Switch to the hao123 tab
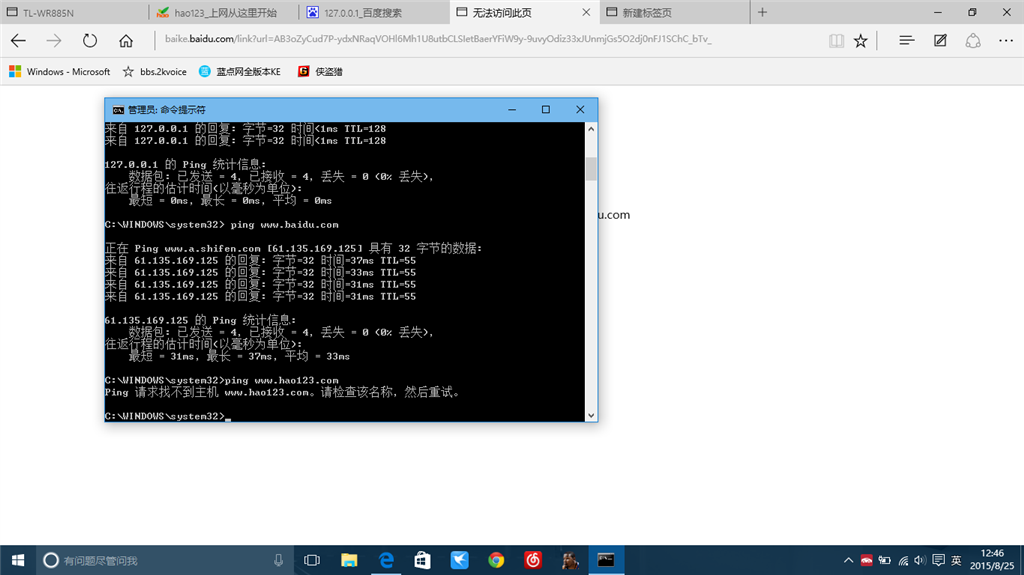Image resolution: width=1024 pixels, height=575 pixels. (225, 12)
